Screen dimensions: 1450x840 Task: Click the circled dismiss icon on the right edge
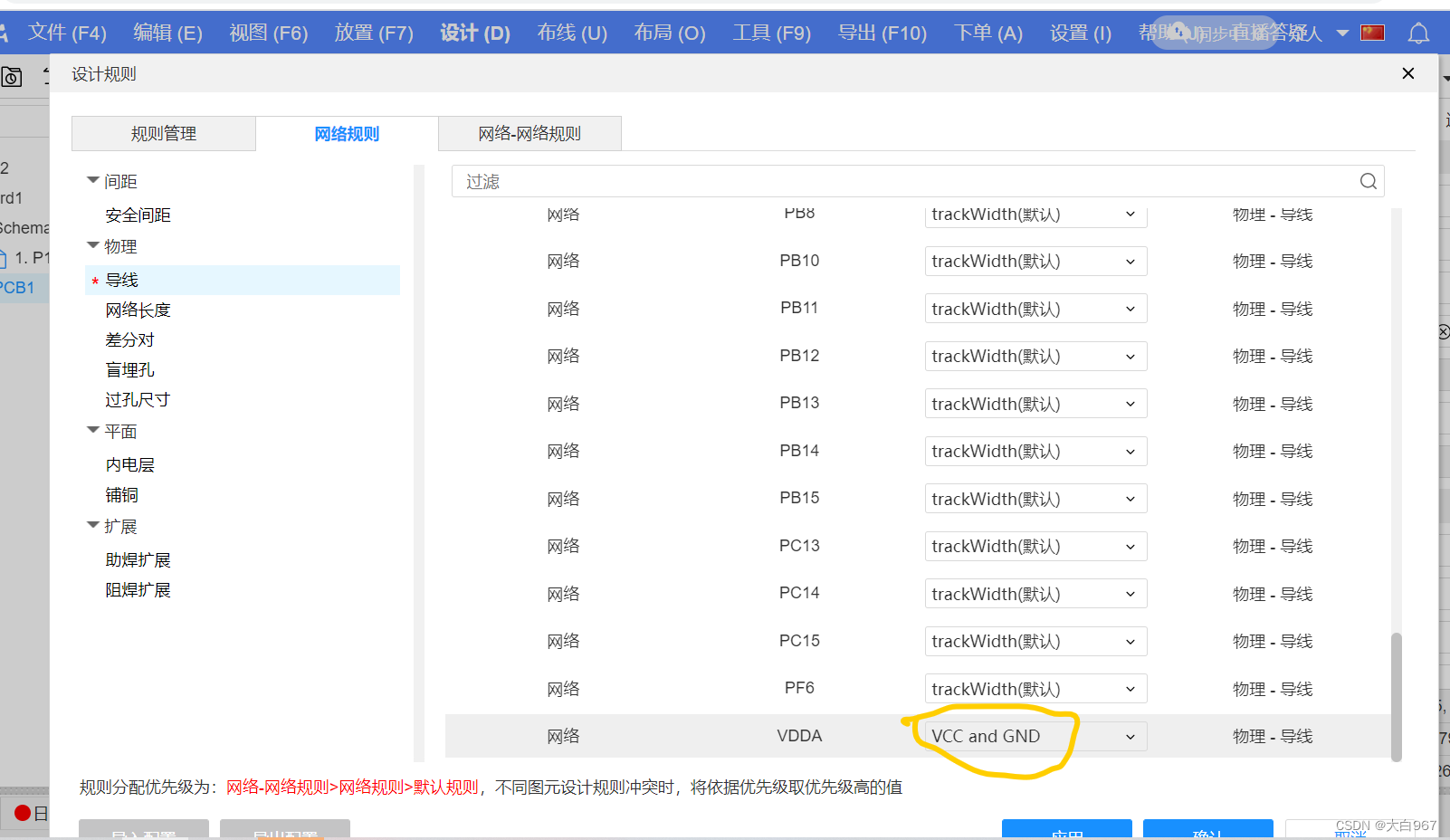(1442, 331)
